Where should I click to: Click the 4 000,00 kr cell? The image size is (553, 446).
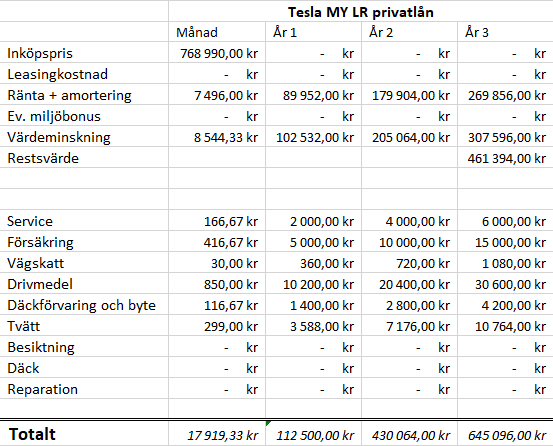409,221
